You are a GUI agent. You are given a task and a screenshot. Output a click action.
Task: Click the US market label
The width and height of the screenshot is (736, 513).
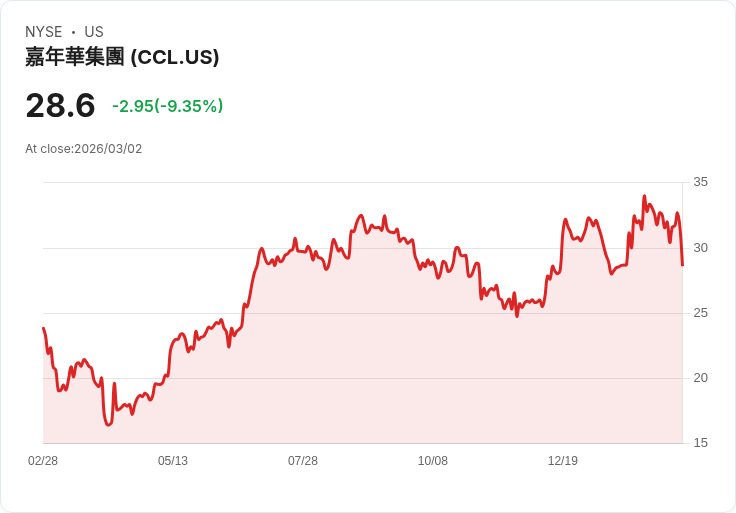point(94,32)
